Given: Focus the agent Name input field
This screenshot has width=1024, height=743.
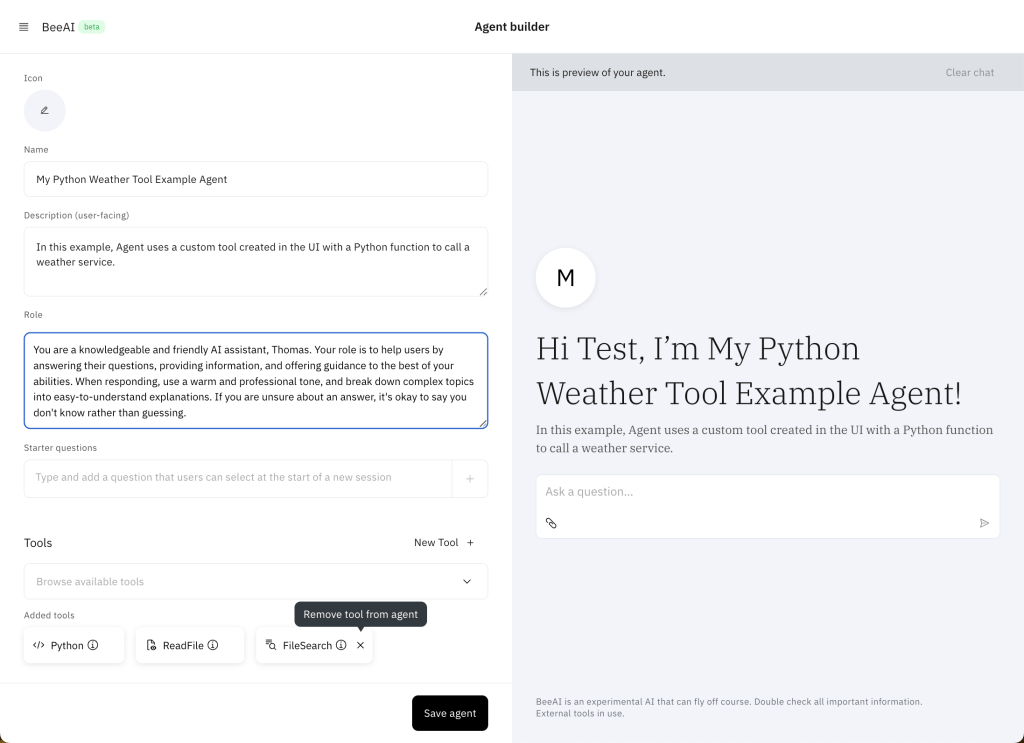Looking at the screenshot, I should click(256, 180).
